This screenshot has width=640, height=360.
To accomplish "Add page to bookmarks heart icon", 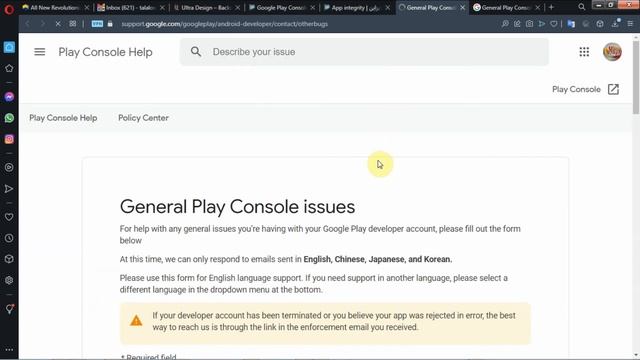I will click(553, 24).
